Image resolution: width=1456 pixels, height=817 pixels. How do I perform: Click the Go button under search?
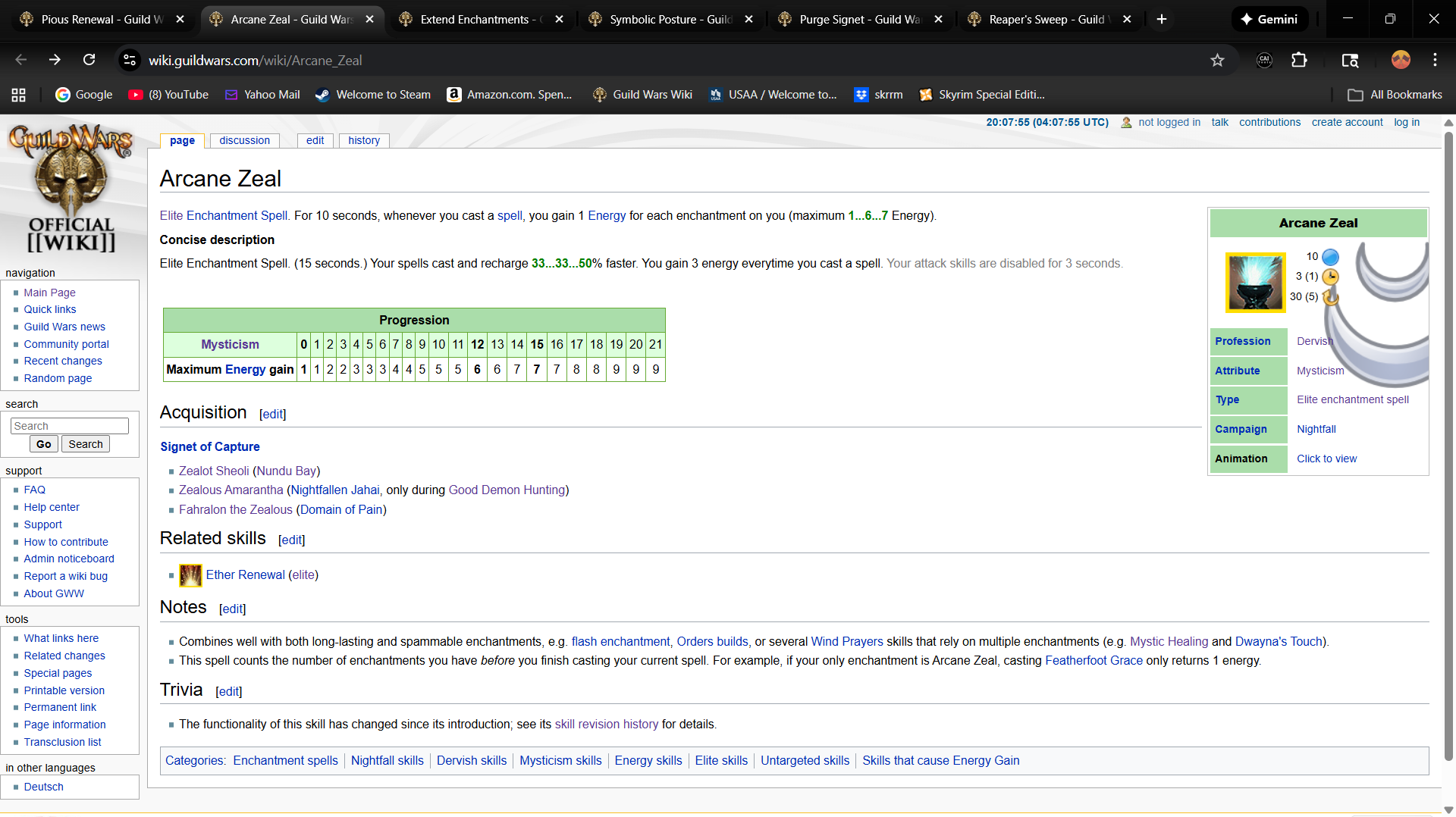coord(44,444)
